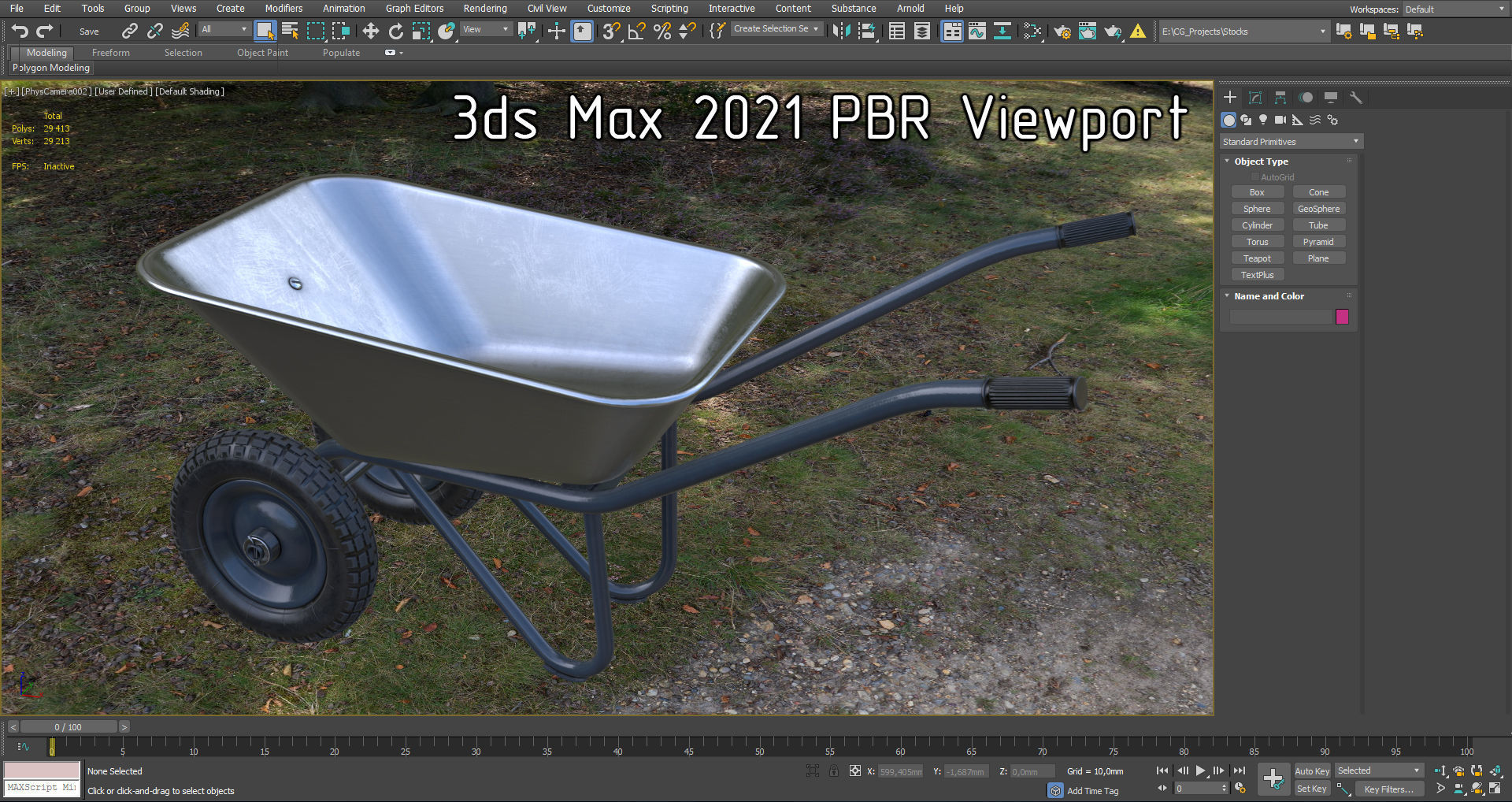Undo the last action with the Undo arrow
The image size is (1512, 802).
[x=20, y=32]
